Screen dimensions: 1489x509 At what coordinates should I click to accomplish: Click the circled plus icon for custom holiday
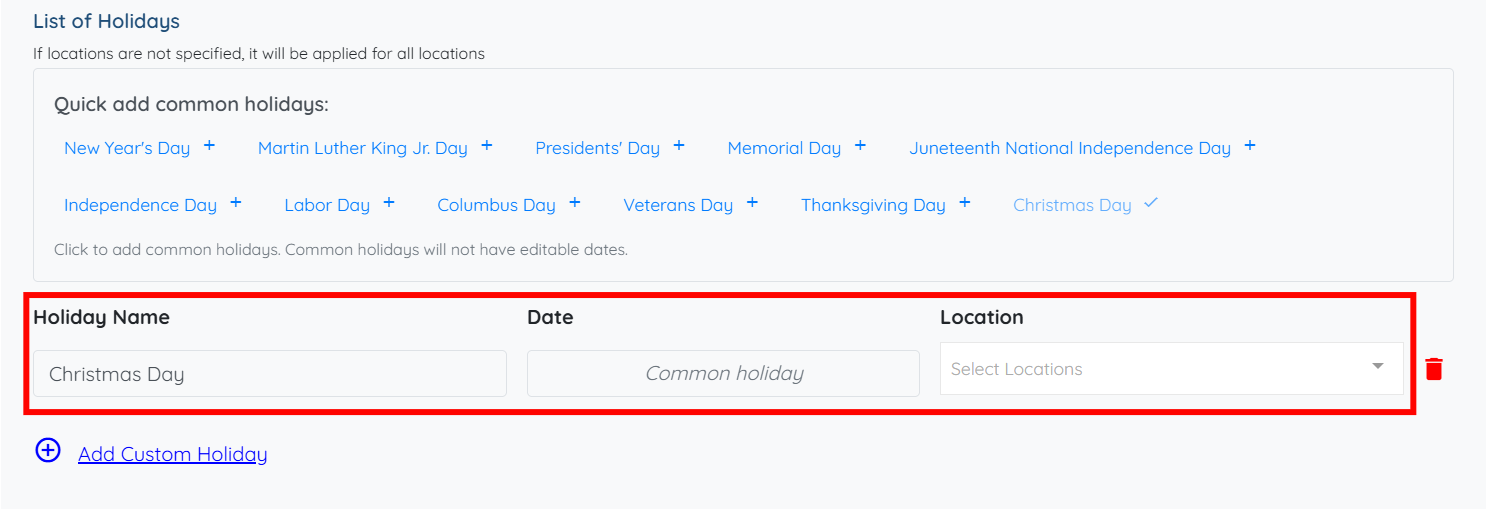[48, 451]
